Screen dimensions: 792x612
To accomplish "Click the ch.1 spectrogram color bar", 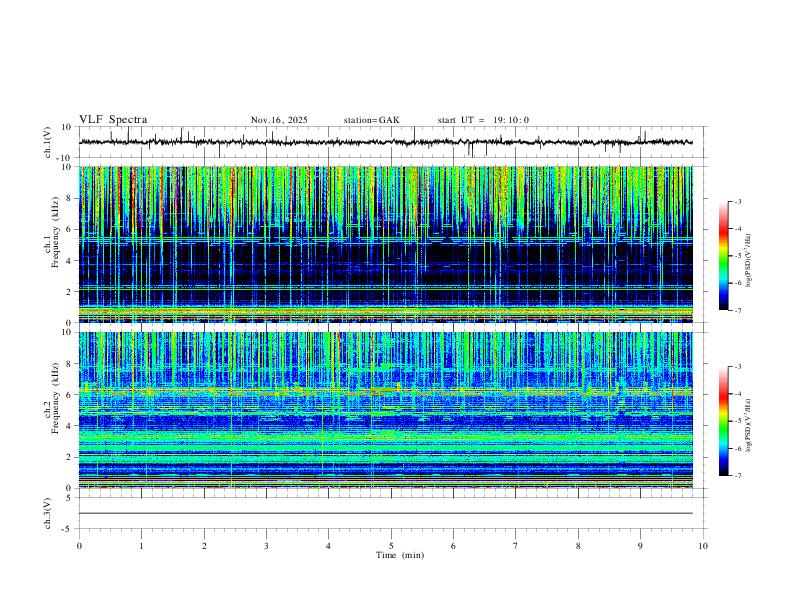I will [x=724, y=256].
